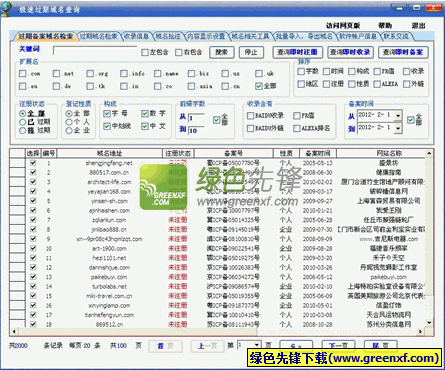Viewport: 445px width, 370px height.
Task: Enable the 右包含 checkbox
Action: (179, 52)
